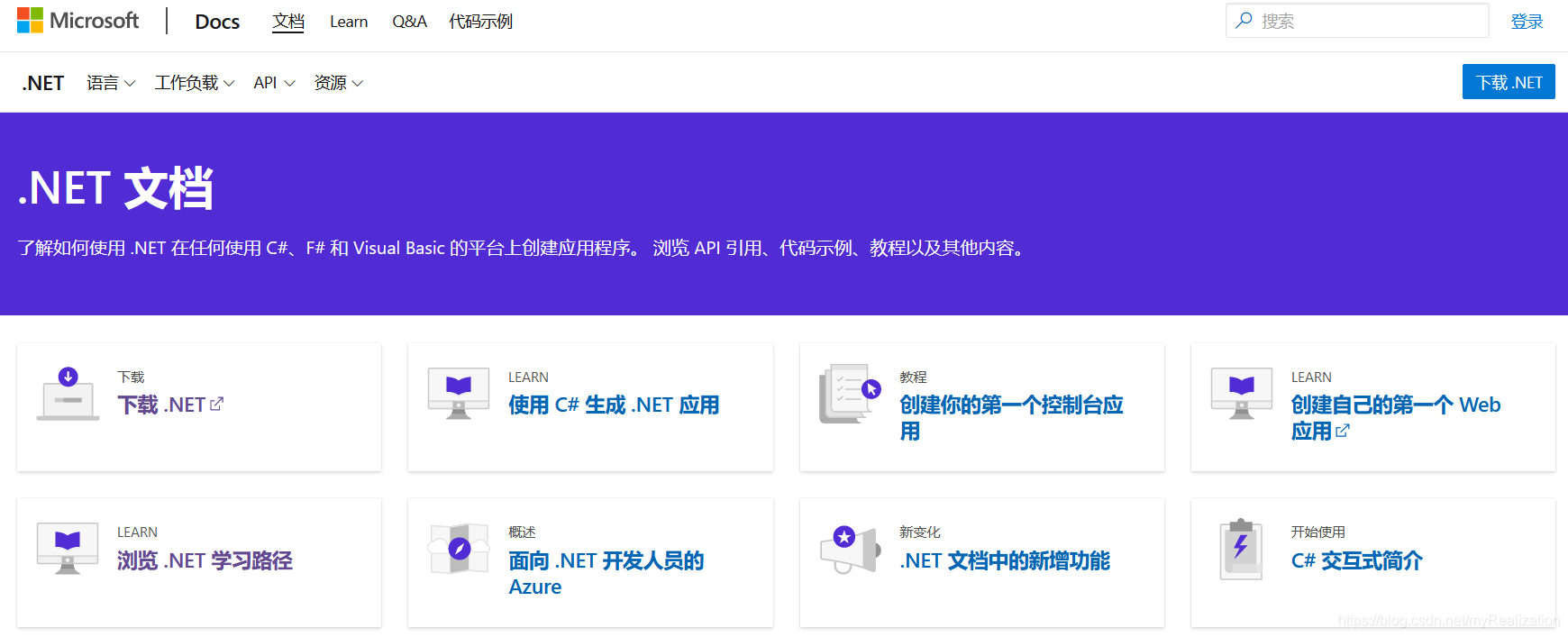
Task: Expand the 工作负载 dropdown menu
Action: pos(195,83)
